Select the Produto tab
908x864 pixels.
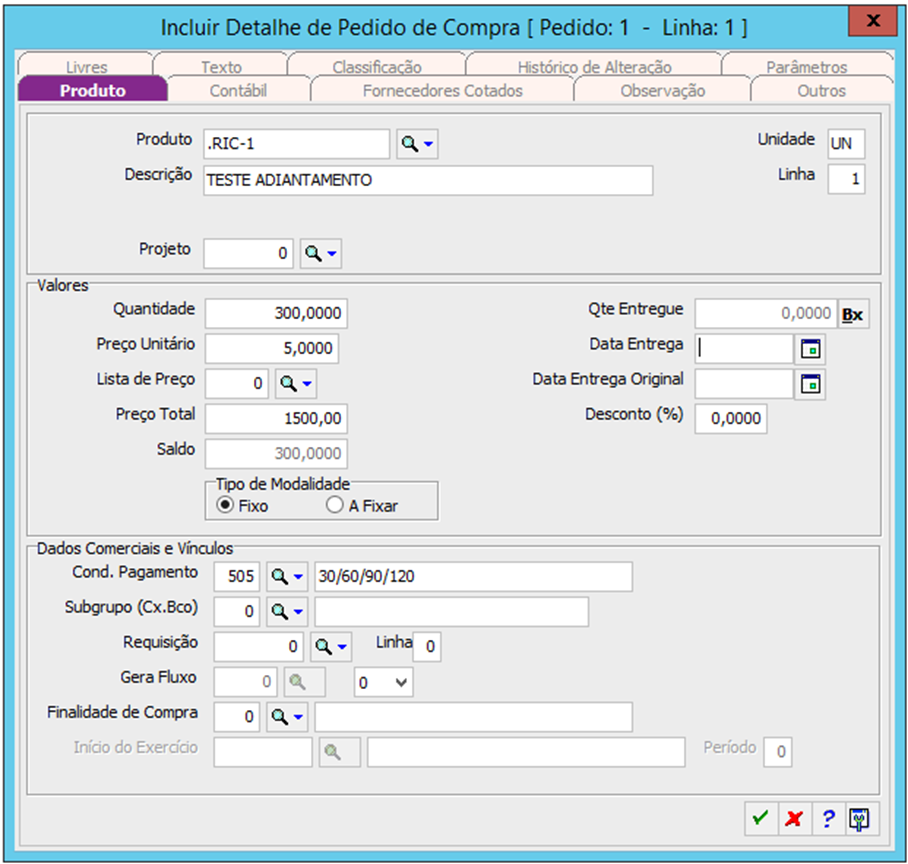[x=93, y=90]
